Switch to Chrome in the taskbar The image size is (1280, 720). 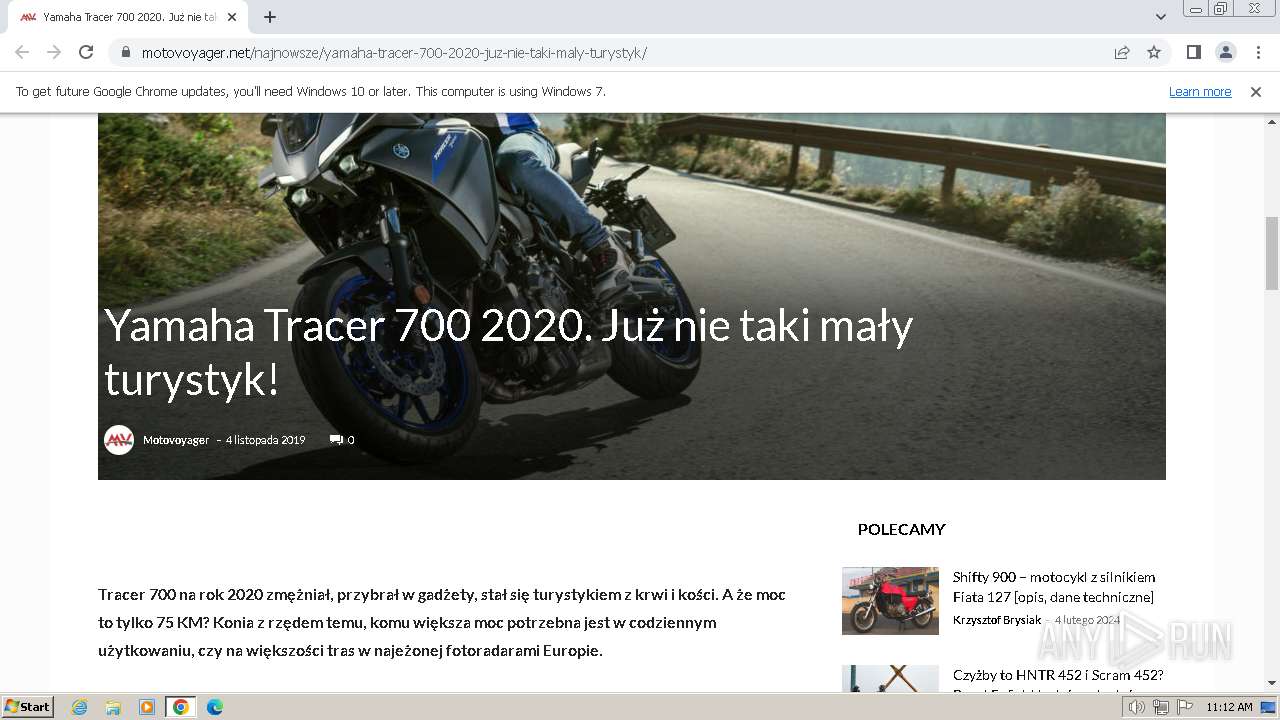click(x=181, y=707)
